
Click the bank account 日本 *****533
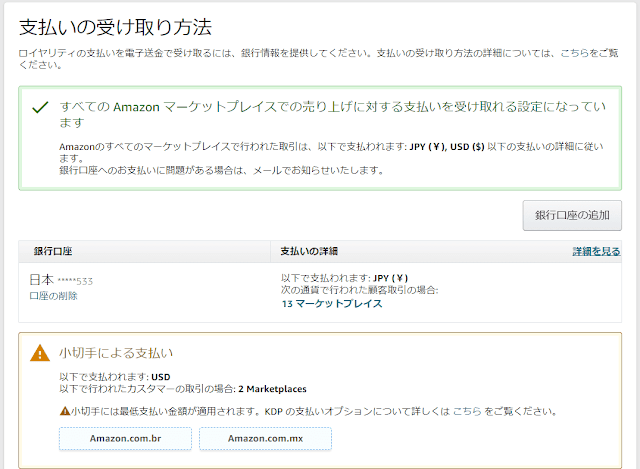pos(61,280)
